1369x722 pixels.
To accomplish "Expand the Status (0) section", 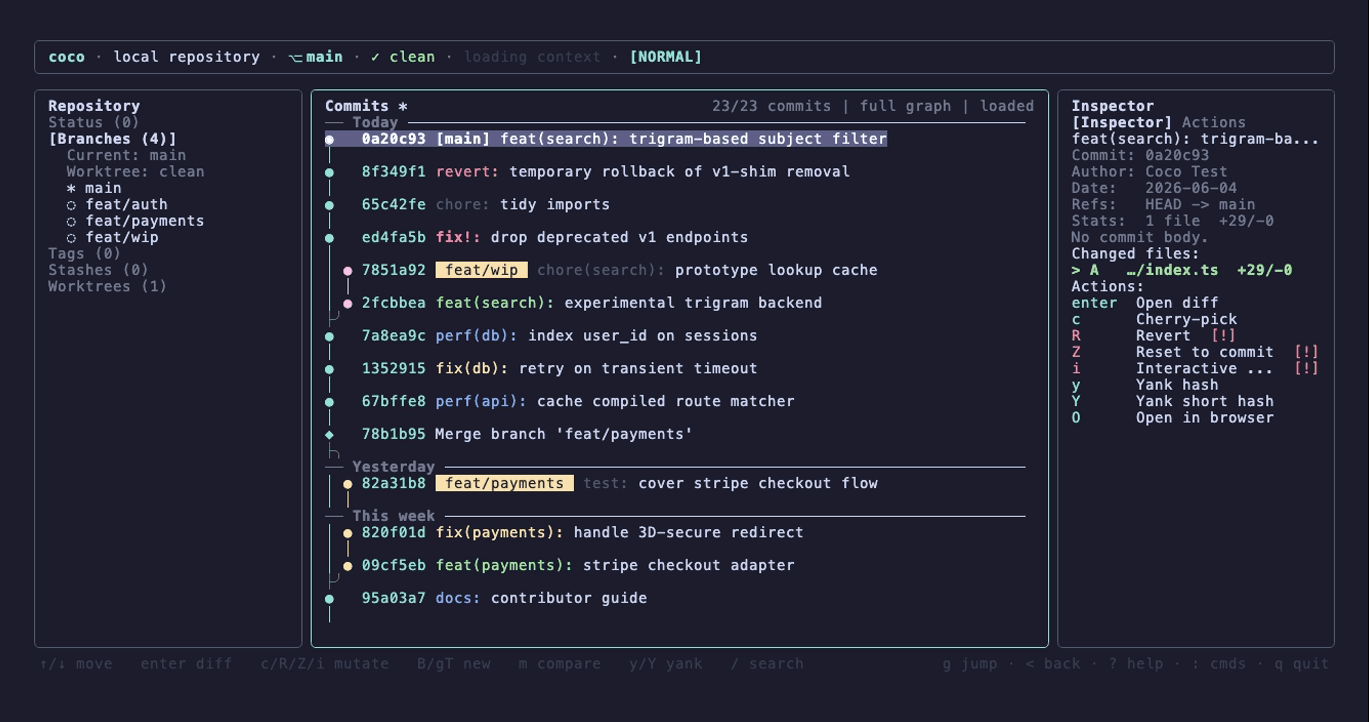I will pos(94,123).
